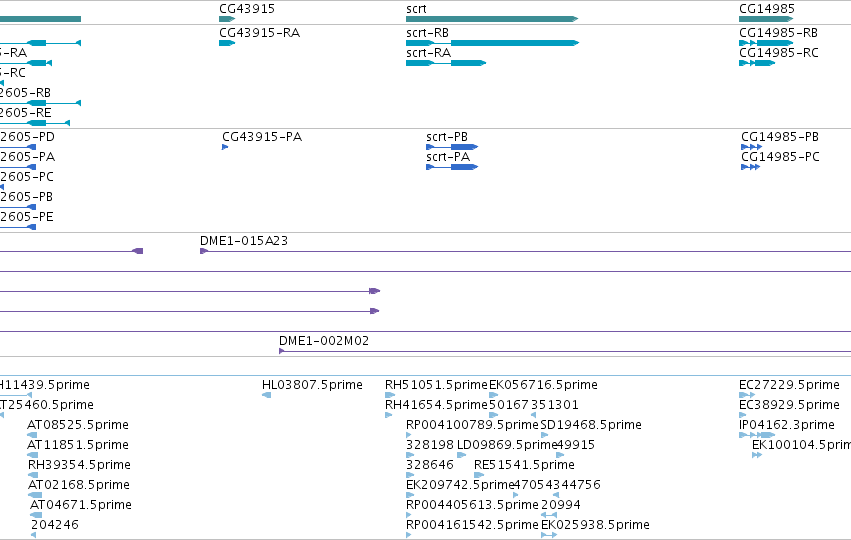Select the EK209742.5prime EST label

(460, 485)
